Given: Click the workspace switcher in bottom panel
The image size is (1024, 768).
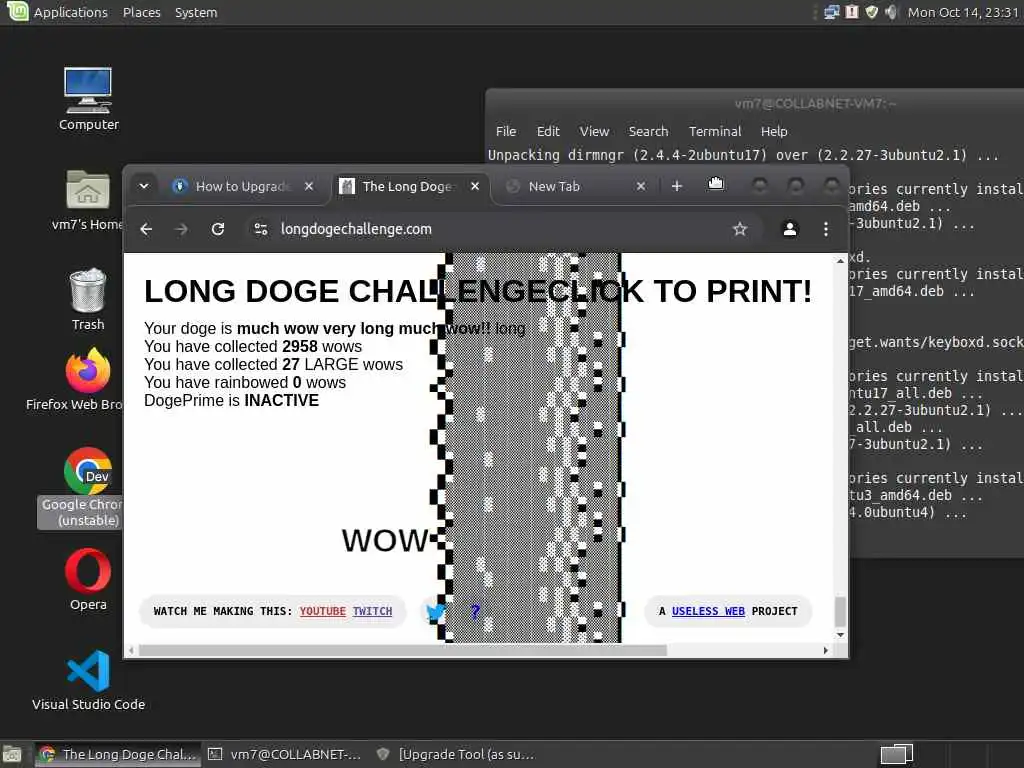Looking at the screenshot, I should coord(897,754).
